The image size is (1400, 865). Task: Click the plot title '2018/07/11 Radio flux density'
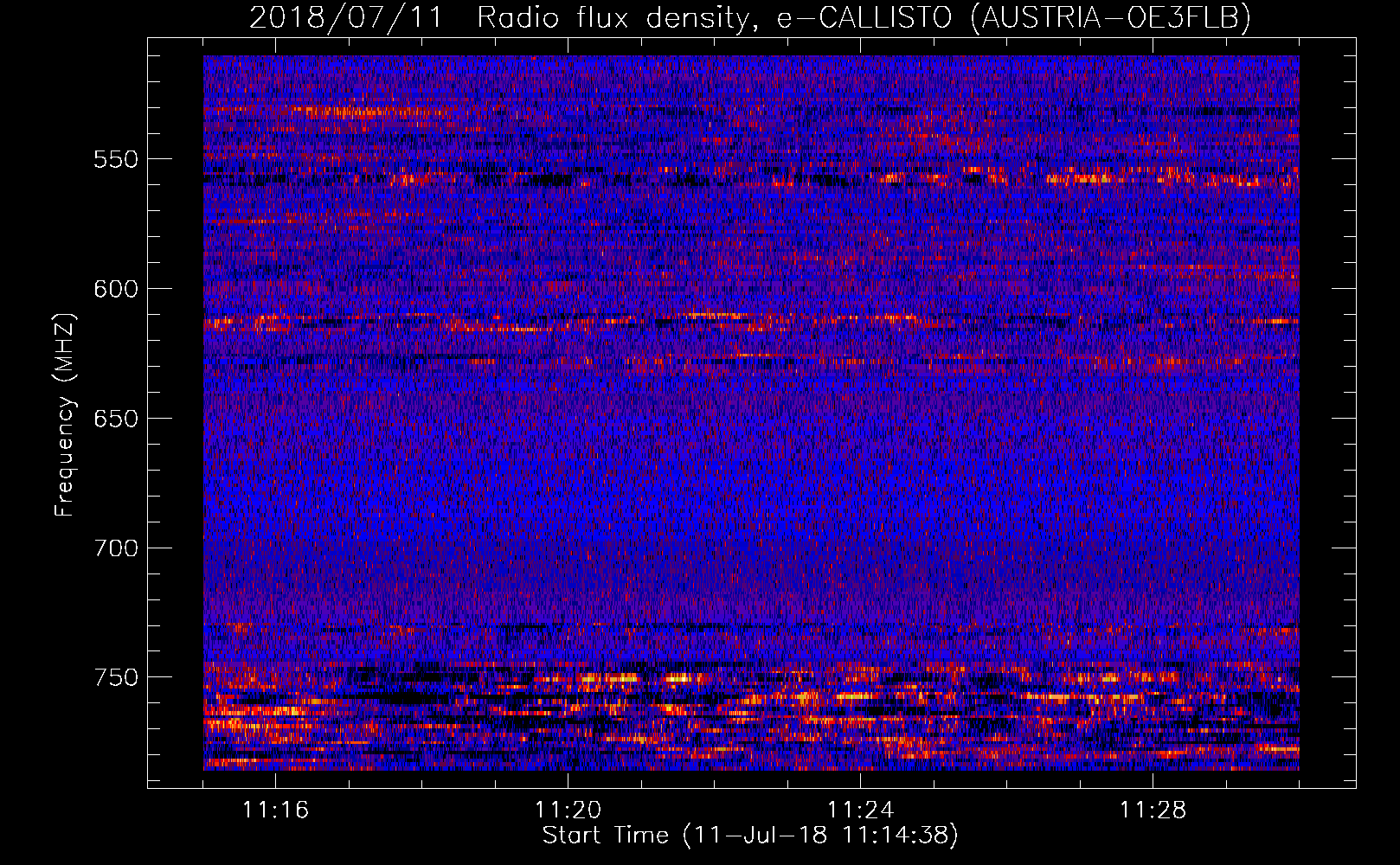499,17
